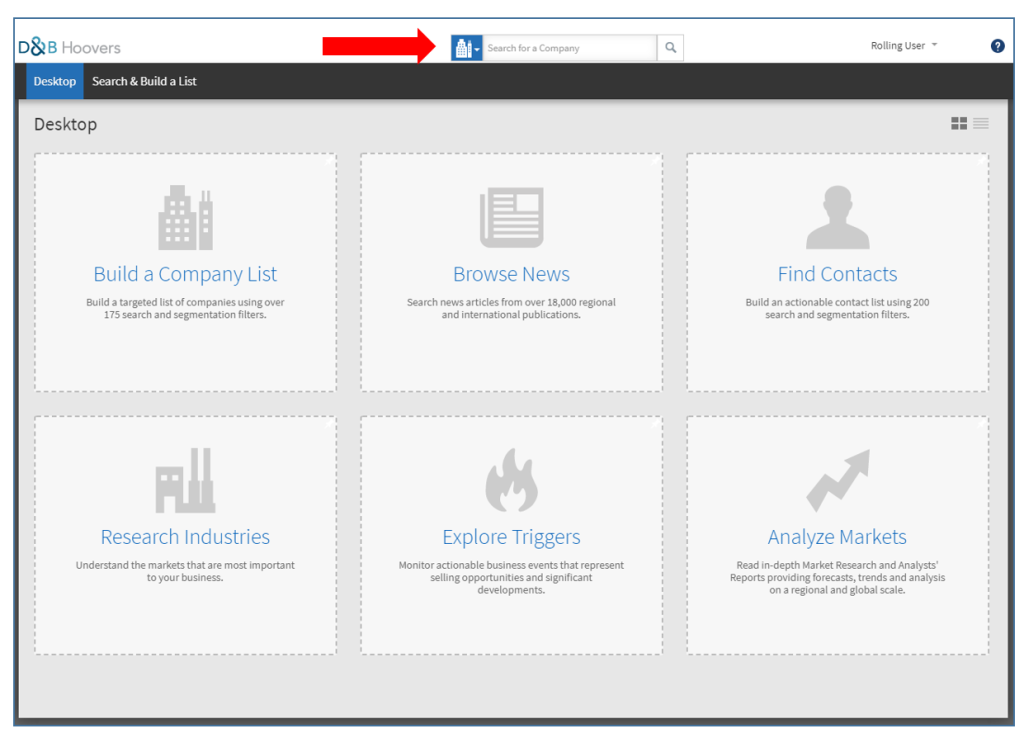Click the 'Build a targeted list of companies' description
The image size is (1024, 738).
pyautogui.click(x=185, y=308)
